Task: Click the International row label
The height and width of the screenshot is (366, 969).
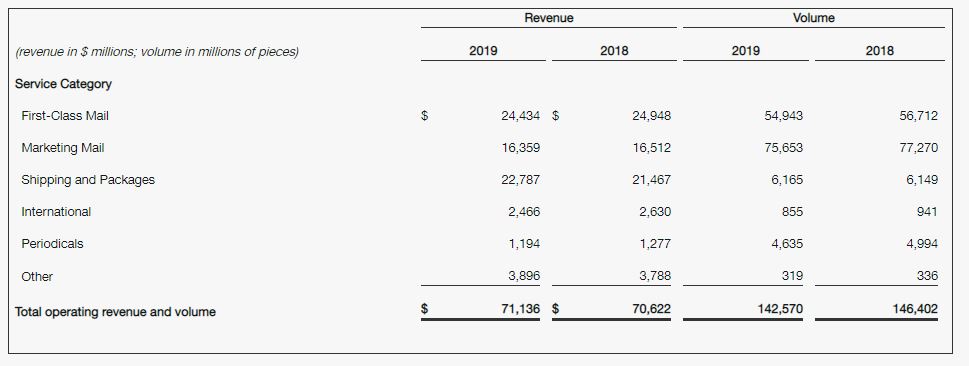Action: click(x=56, y=211)
